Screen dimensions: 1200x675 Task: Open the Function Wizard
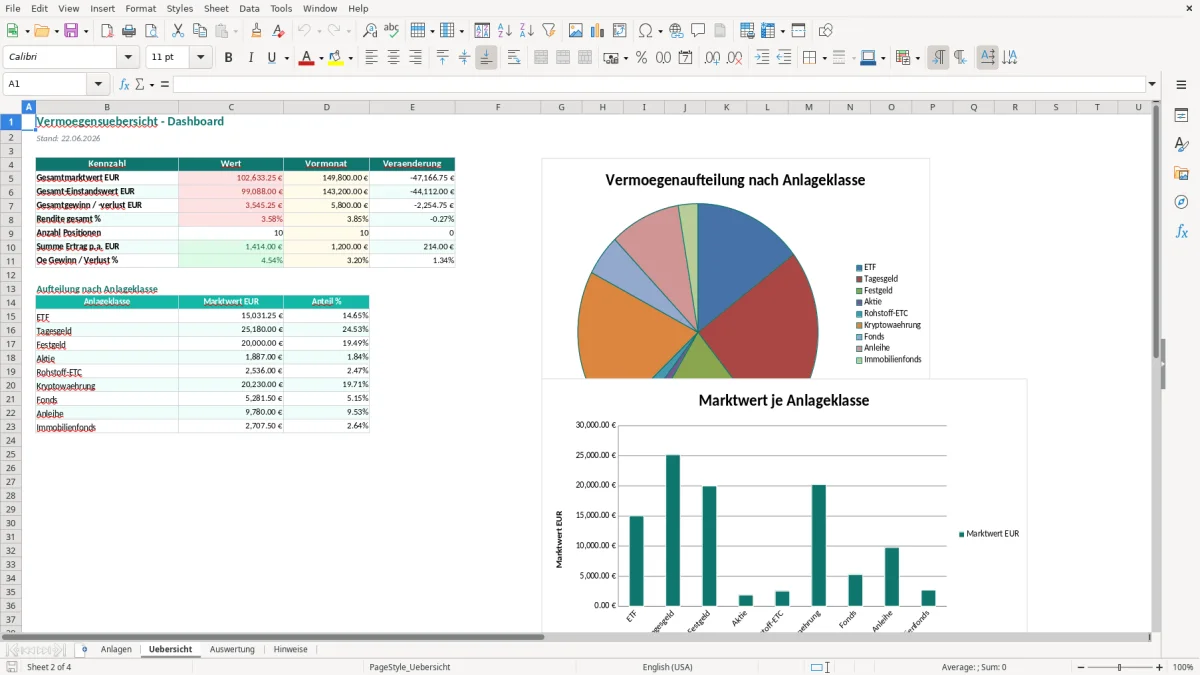point(124,84)
